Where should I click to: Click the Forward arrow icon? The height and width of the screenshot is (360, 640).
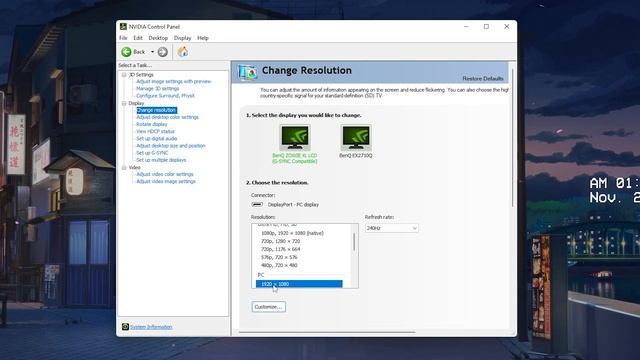(162, 52)
